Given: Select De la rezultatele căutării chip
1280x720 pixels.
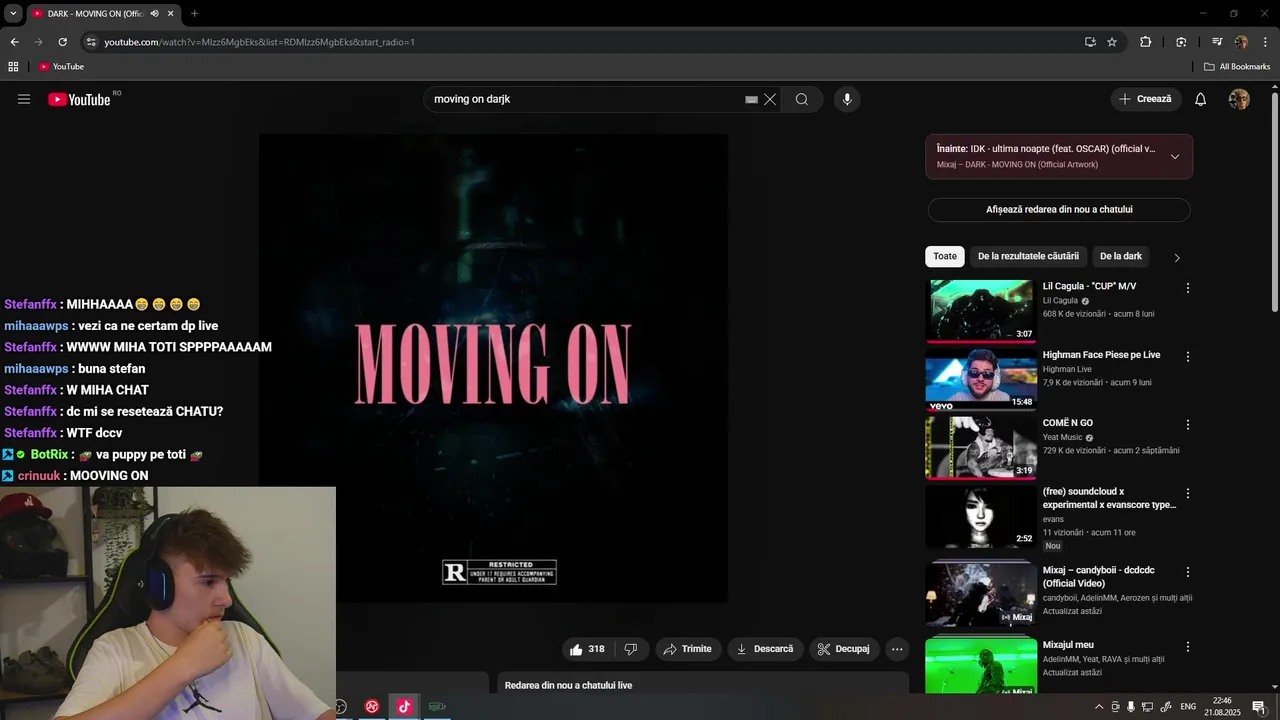Looking at the screenshot, I should click(1028, 256).
